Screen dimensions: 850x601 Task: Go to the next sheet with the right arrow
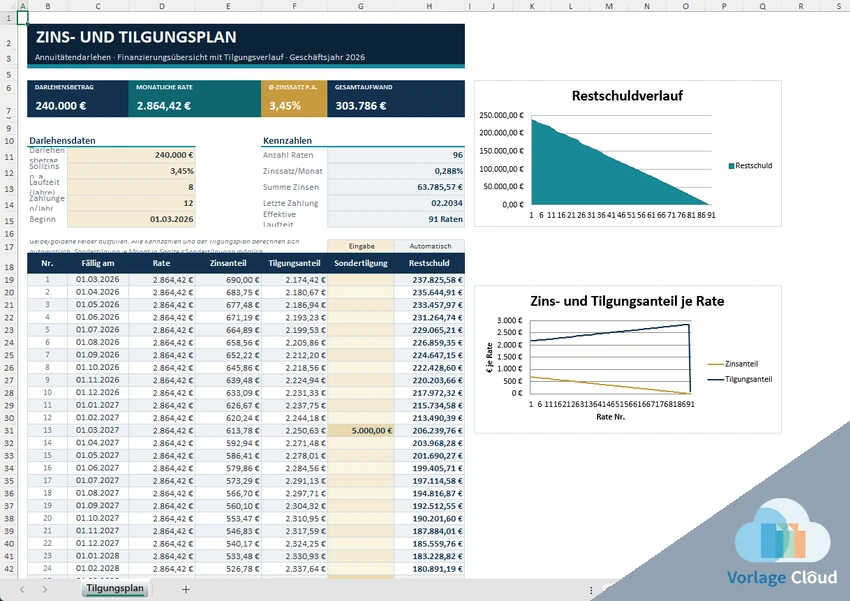point(45,589)
